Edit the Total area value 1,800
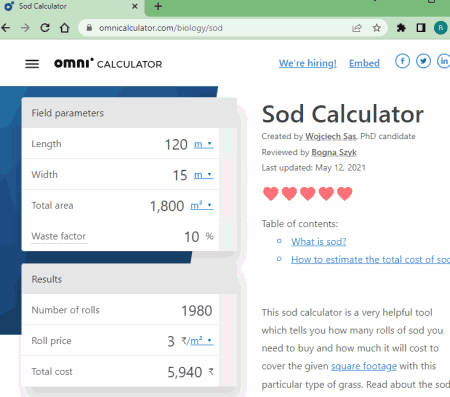Viewport: 450px width, 397px height. 167,206
